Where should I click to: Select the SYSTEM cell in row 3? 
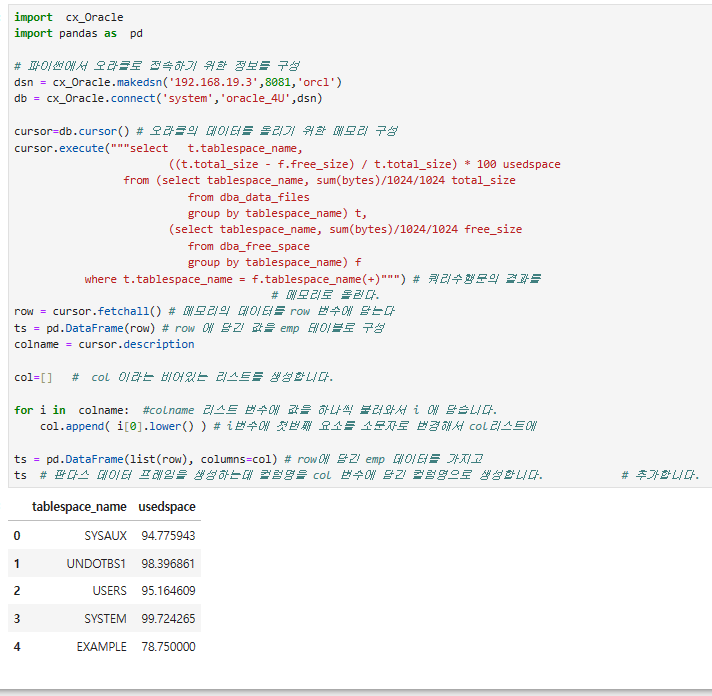[x=105, y=619]
